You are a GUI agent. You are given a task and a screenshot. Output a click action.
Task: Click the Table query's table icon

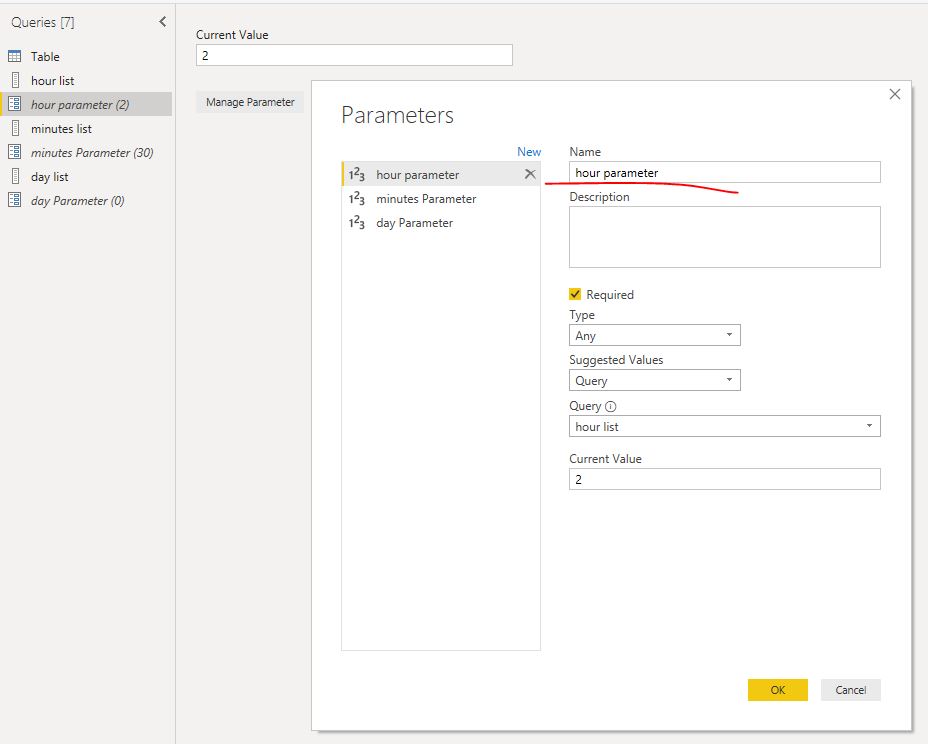tap(15, 56)
